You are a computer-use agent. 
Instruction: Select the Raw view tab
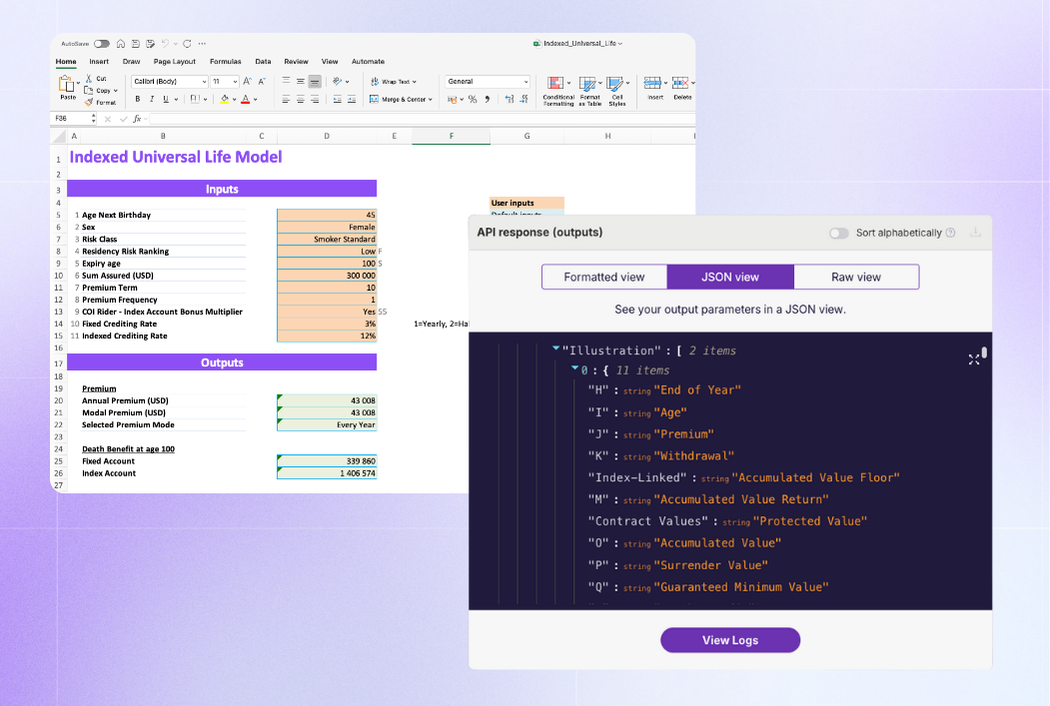856,277
